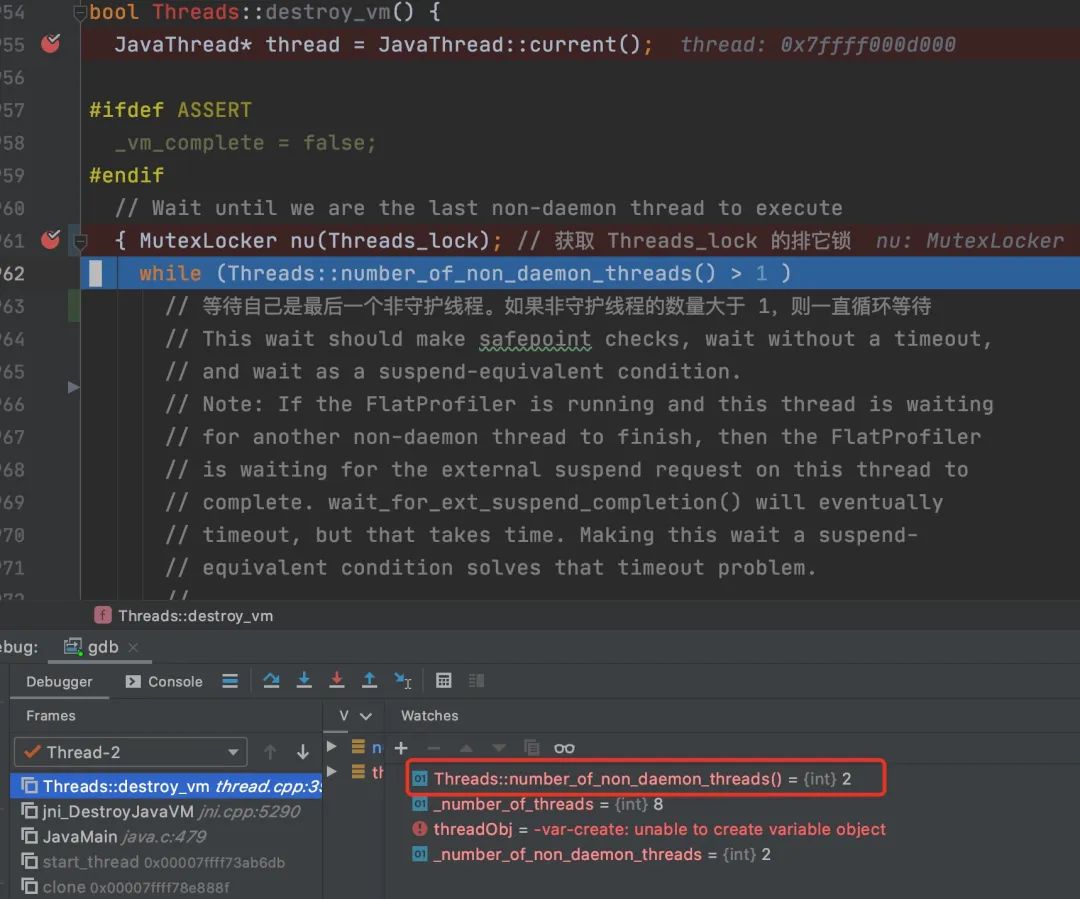
Task: Select the Threads::number_of_non_daemon_threads() watch
Action: 642,778
